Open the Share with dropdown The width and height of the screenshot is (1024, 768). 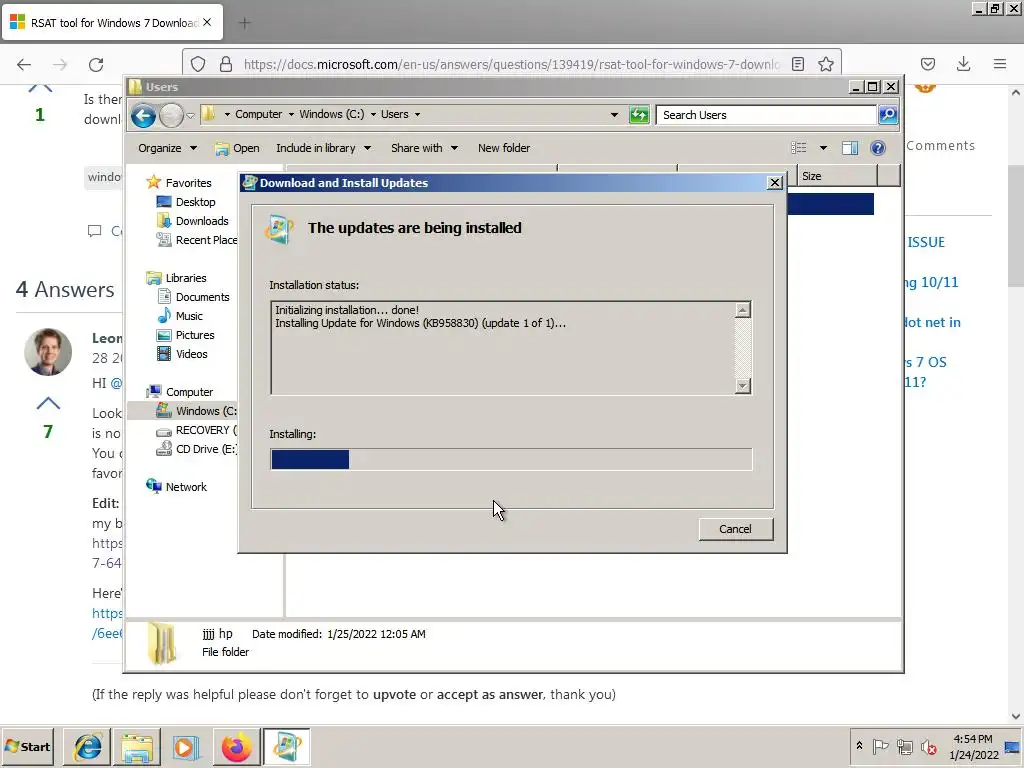424,148
